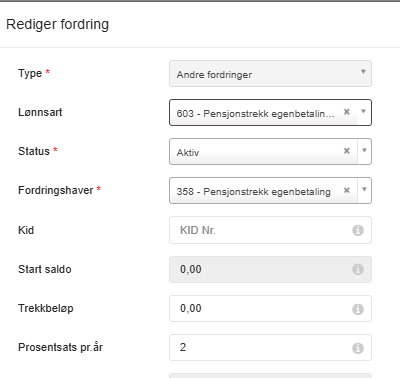Open the 603 - Pensjonstrekk egenbetaling combo
400x378 pixels.
[x=270, y=112]
